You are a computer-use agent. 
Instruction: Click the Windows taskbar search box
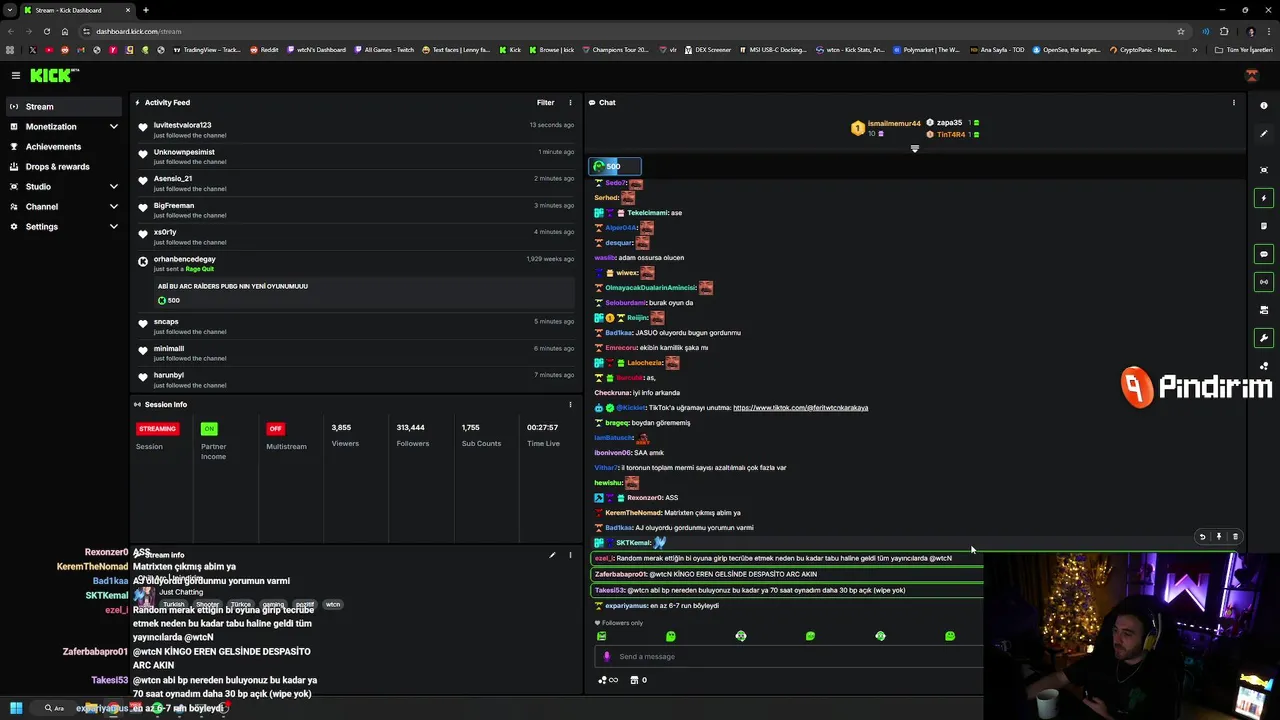tap(54, 708)
